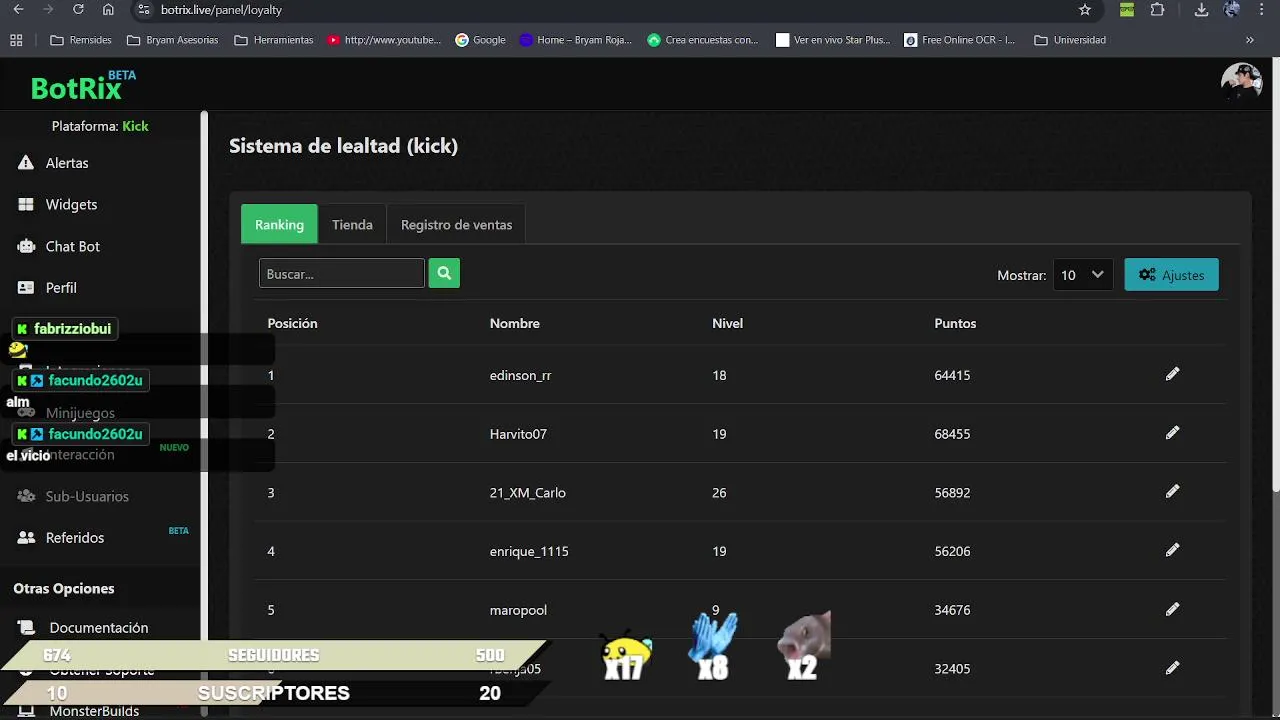Image resolution: width=1280 pixels, height=720 pixels.
Task: Click the Nombre column header
Action: (514, 323)
